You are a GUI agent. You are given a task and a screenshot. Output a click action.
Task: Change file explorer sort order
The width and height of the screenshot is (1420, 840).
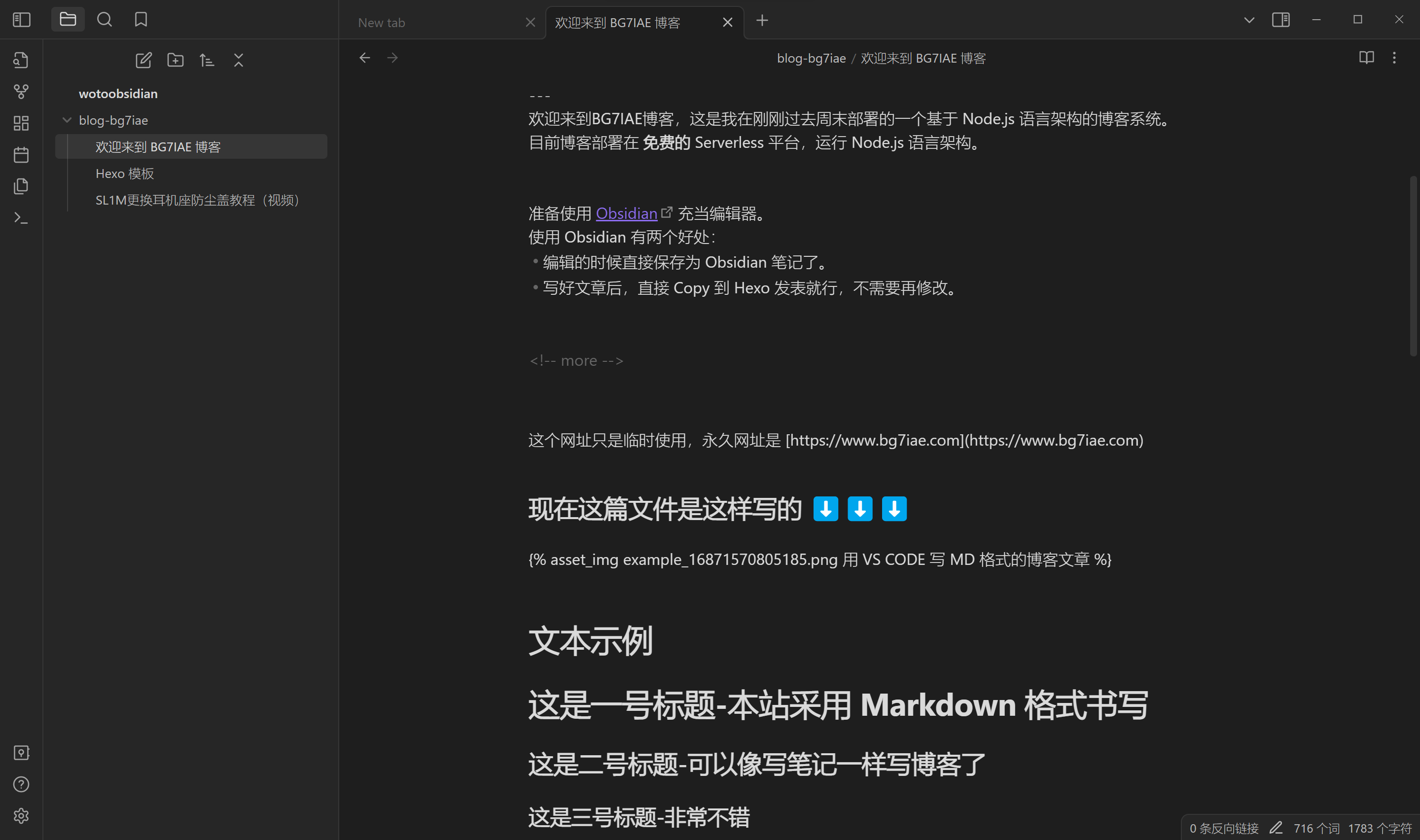click(207, 60)
